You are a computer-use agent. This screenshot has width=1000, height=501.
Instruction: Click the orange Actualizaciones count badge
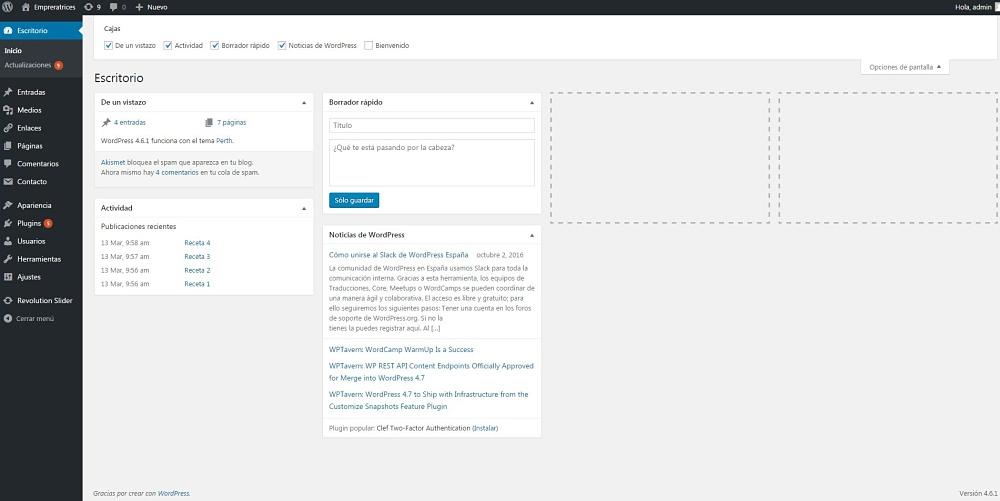click(x=58, y=66)
